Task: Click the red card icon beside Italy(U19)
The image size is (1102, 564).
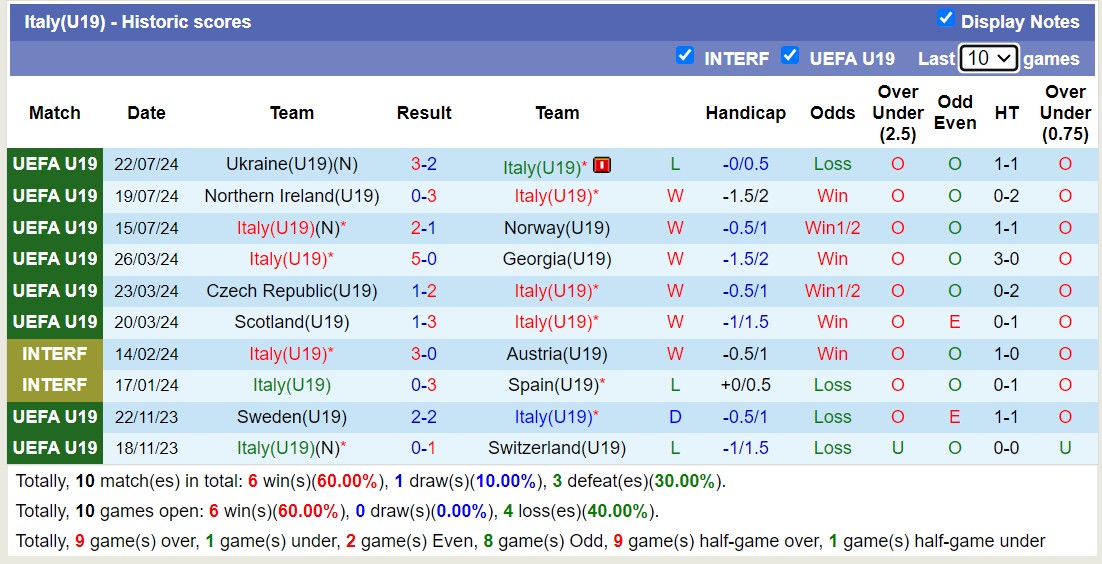Action: pos(602,165)
